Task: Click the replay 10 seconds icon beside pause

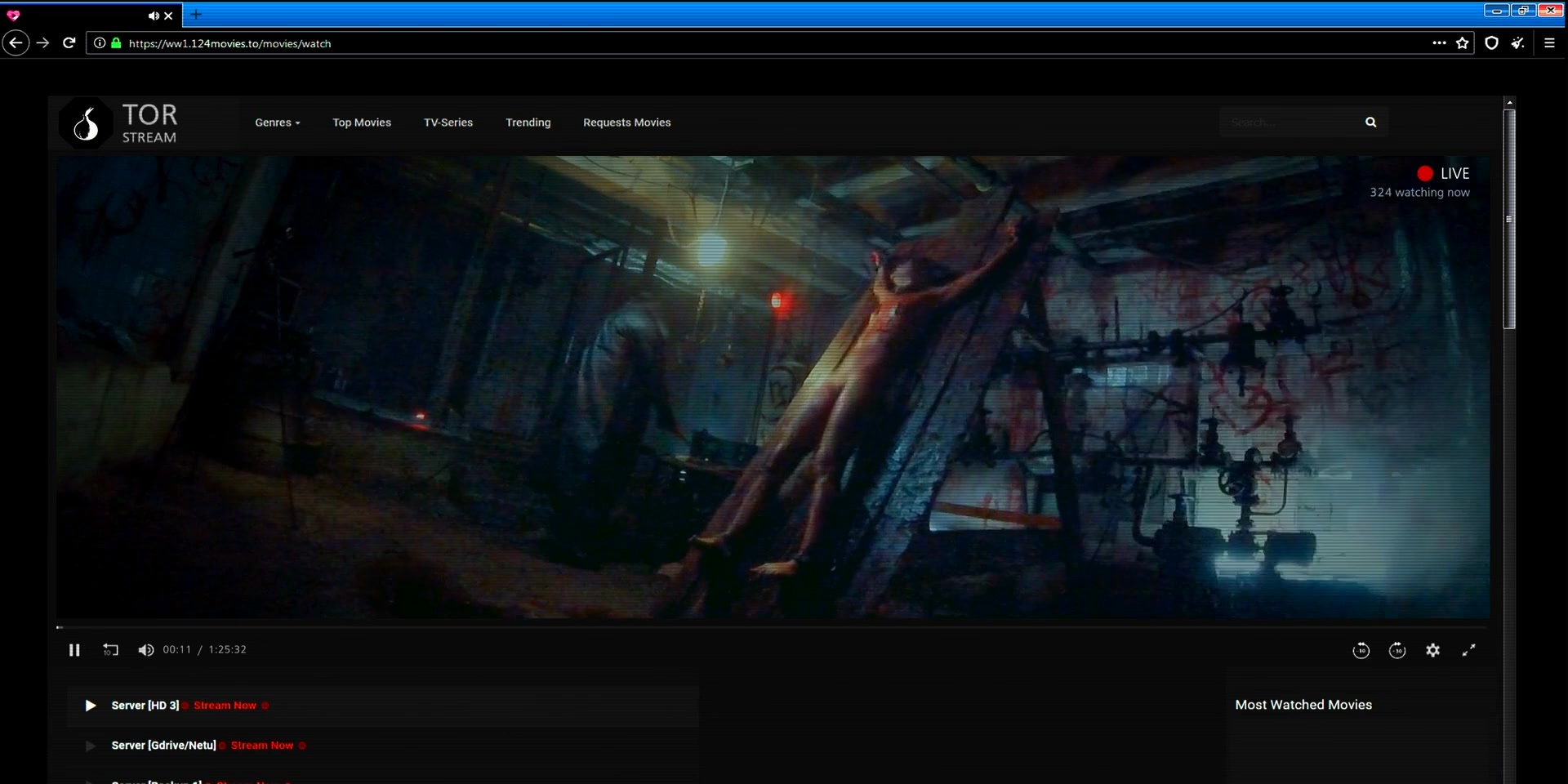Action: pyautogui.click(x=110, y=650)
